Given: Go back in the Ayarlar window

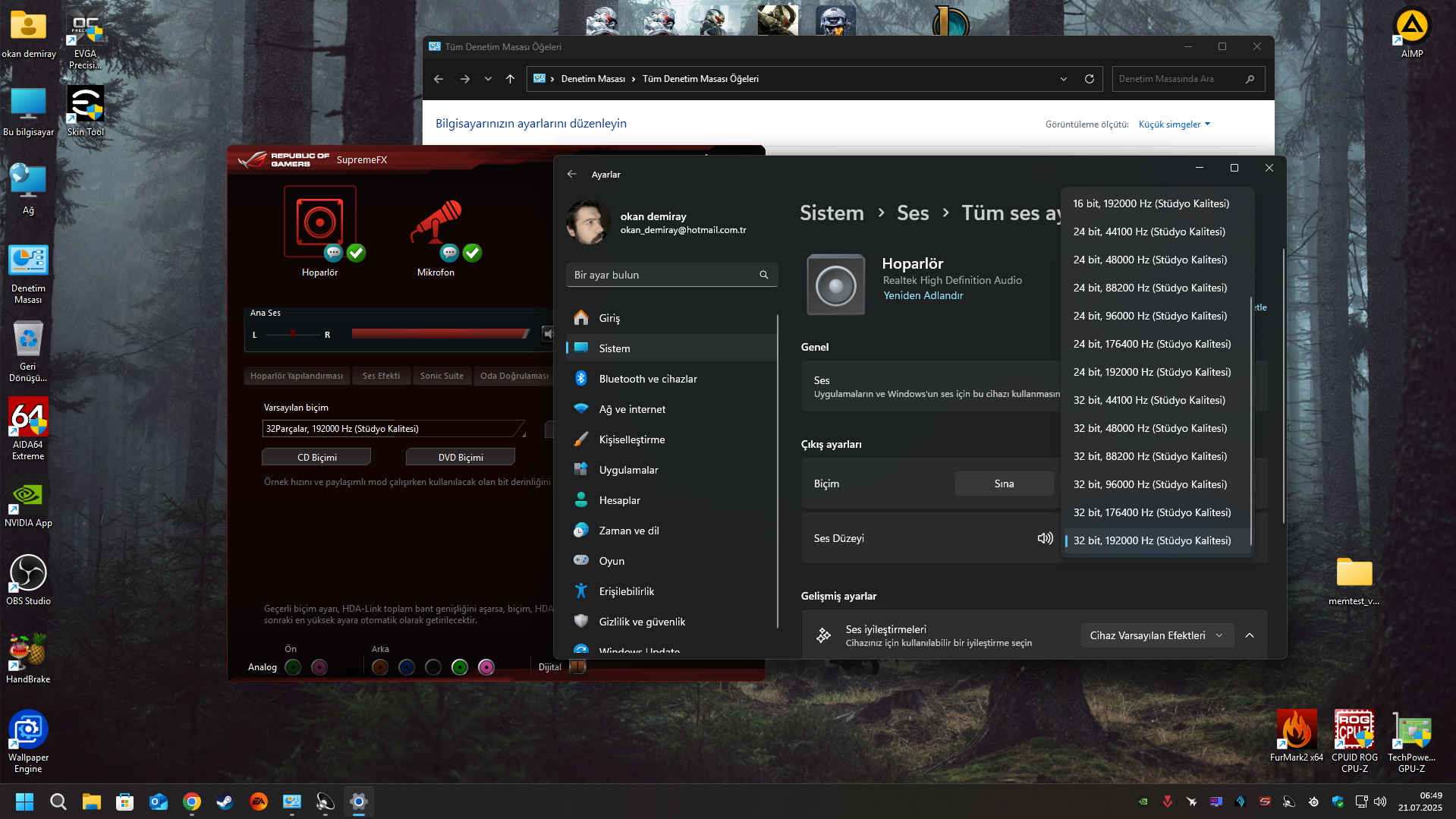Looking at the screenshot, I should [571, 174].
